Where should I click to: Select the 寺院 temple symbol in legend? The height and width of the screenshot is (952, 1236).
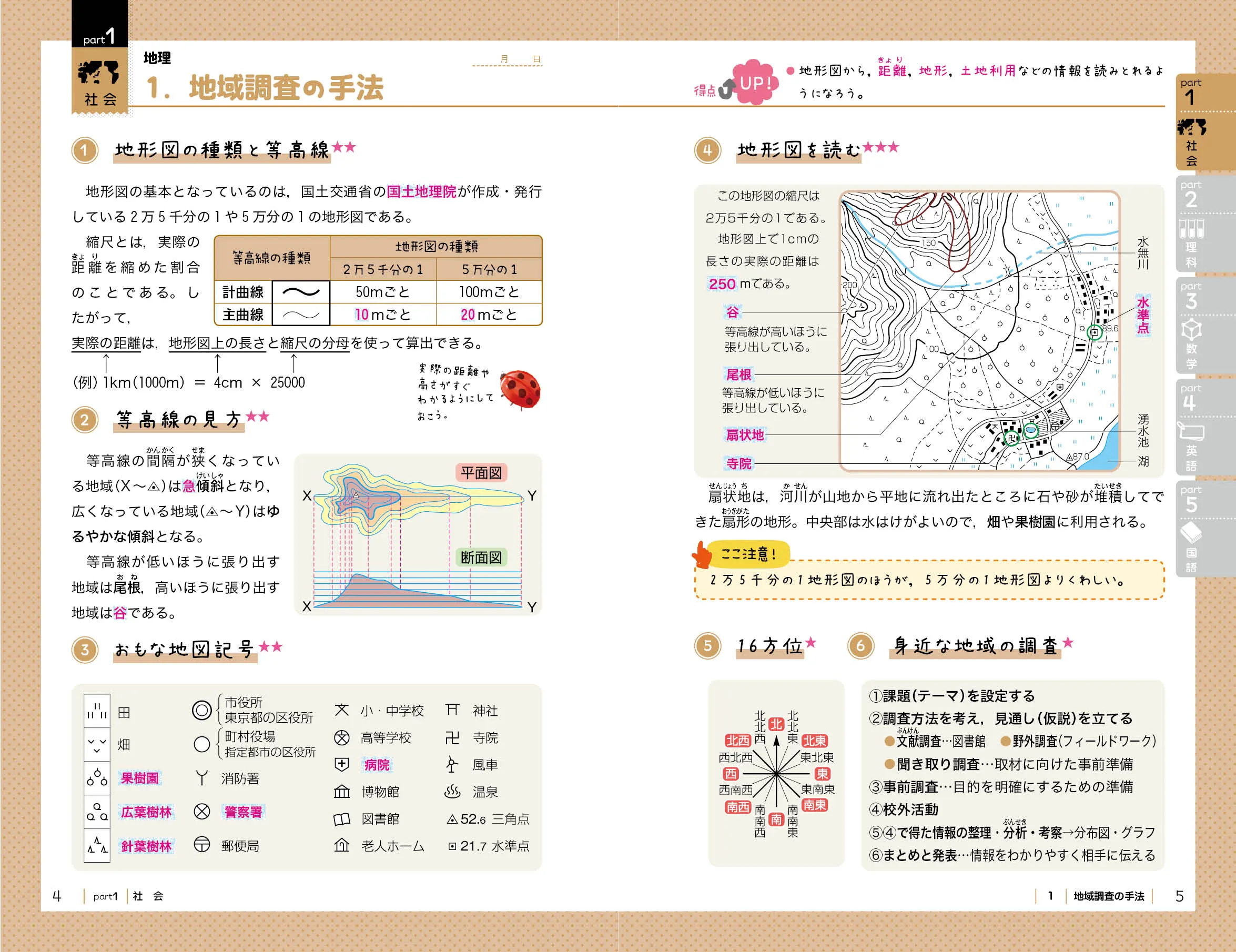tap(452, 737)
